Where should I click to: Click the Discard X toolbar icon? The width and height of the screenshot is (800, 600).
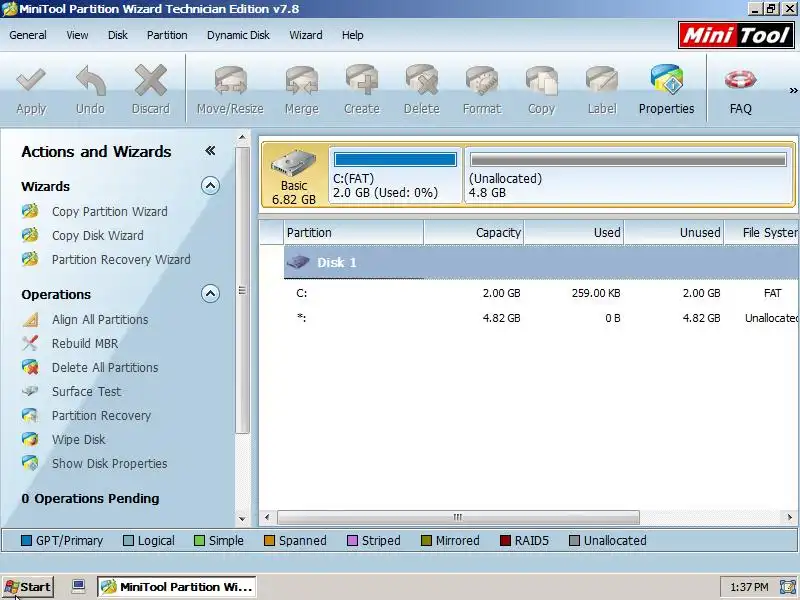click(151, 81)
